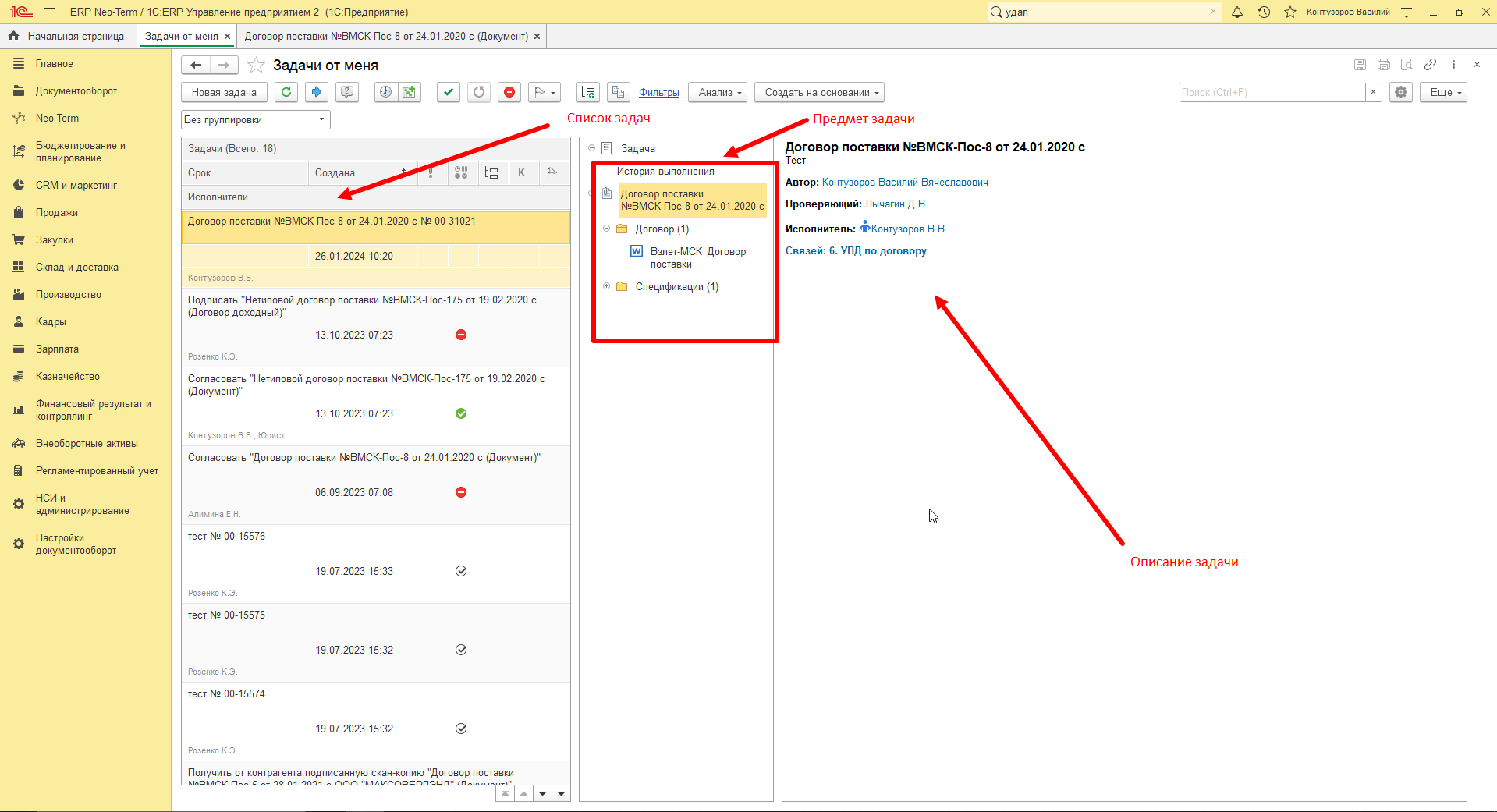
Task: Click the gray circular-arrow return icon
Action: pos(479,92)
